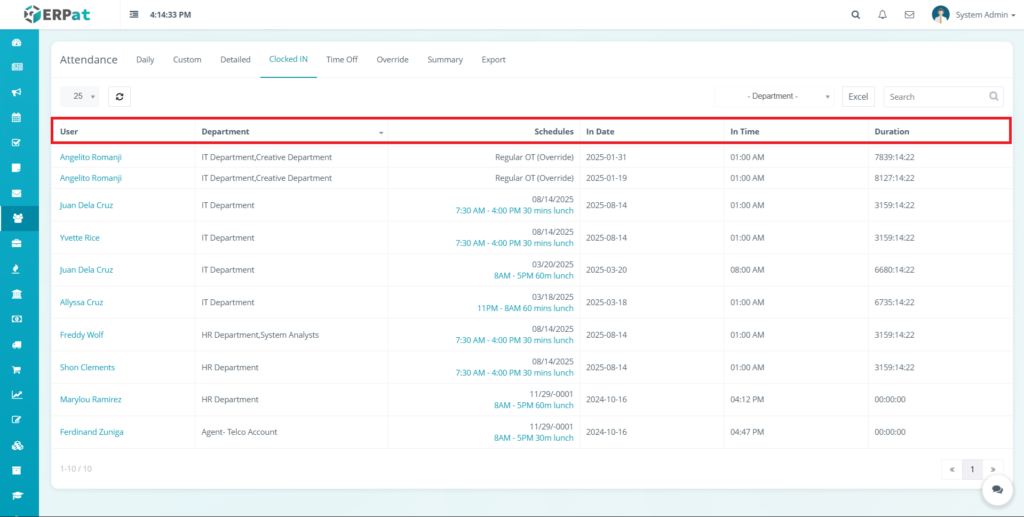Click the Search input field
1024x517 pixels.
[x=935, y=97]
